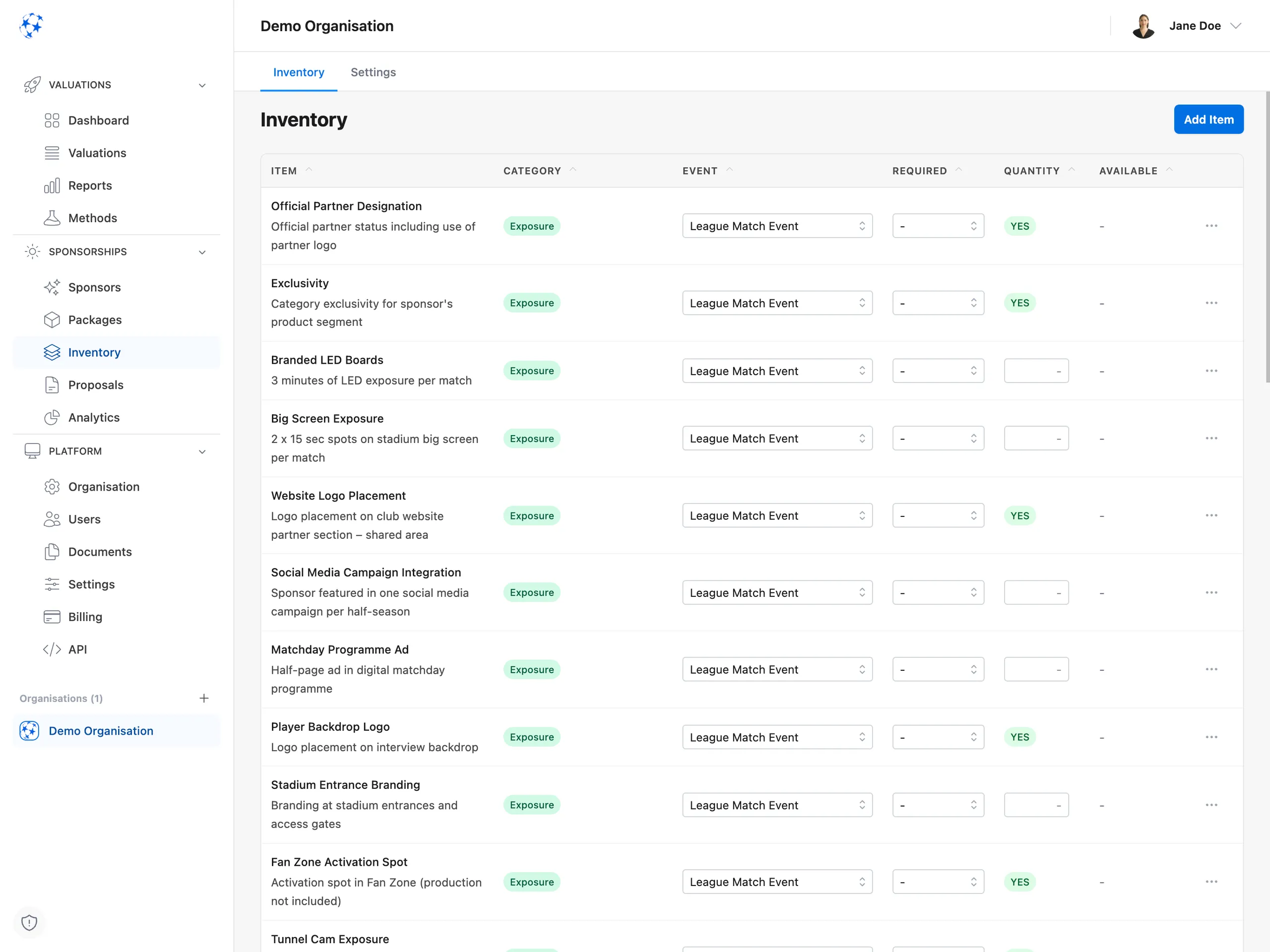Open event dropdown for Official Partner Designation

(x=777, y=226)
